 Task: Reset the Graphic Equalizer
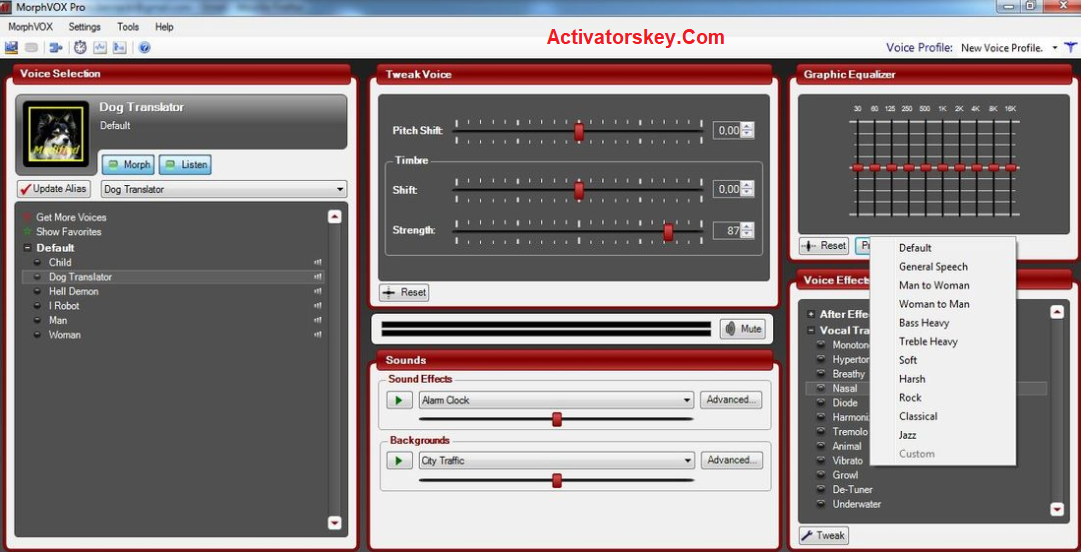[824, 245]
